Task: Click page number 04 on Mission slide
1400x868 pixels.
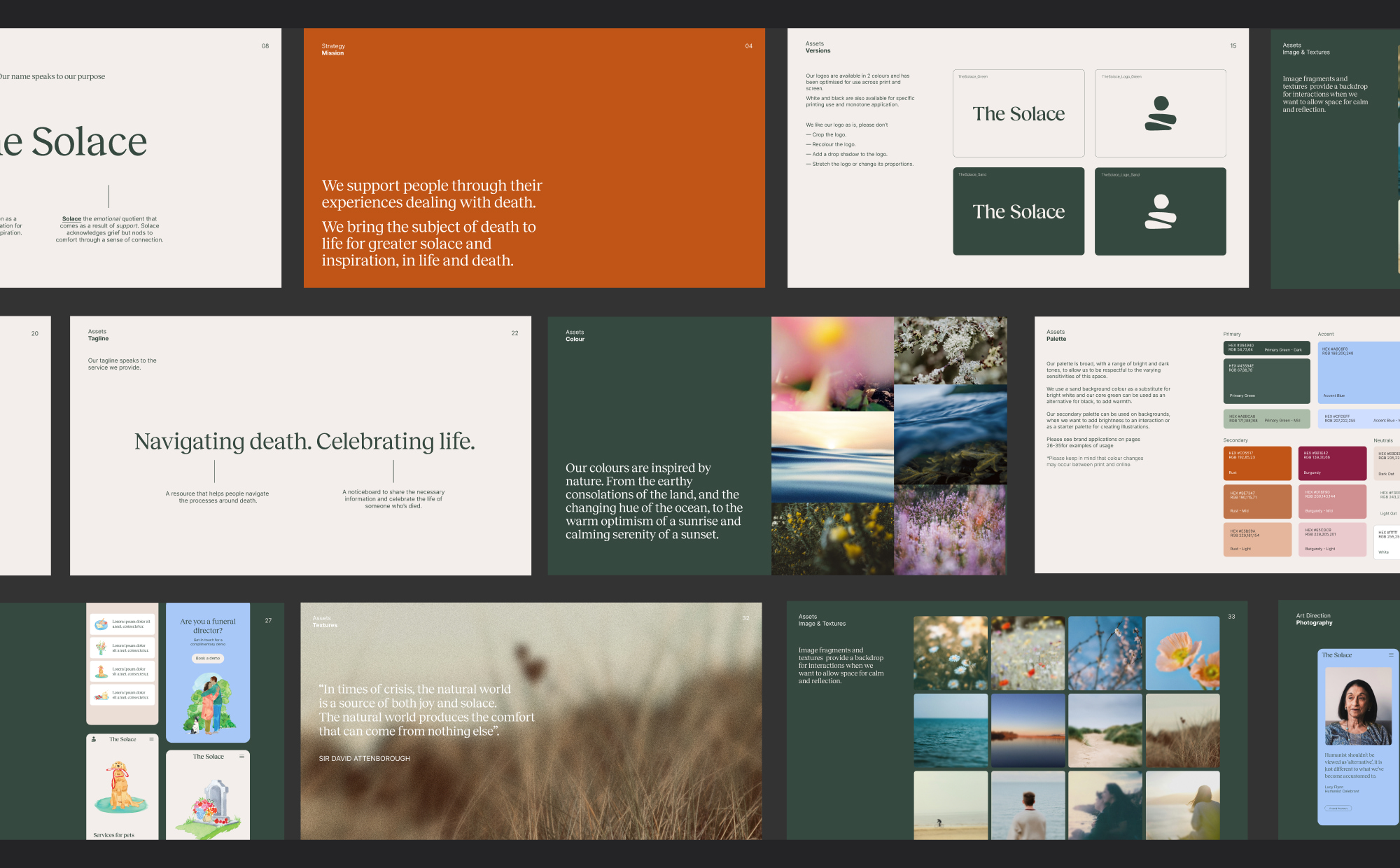Action: pyautogui.click(x=749, y=46)
